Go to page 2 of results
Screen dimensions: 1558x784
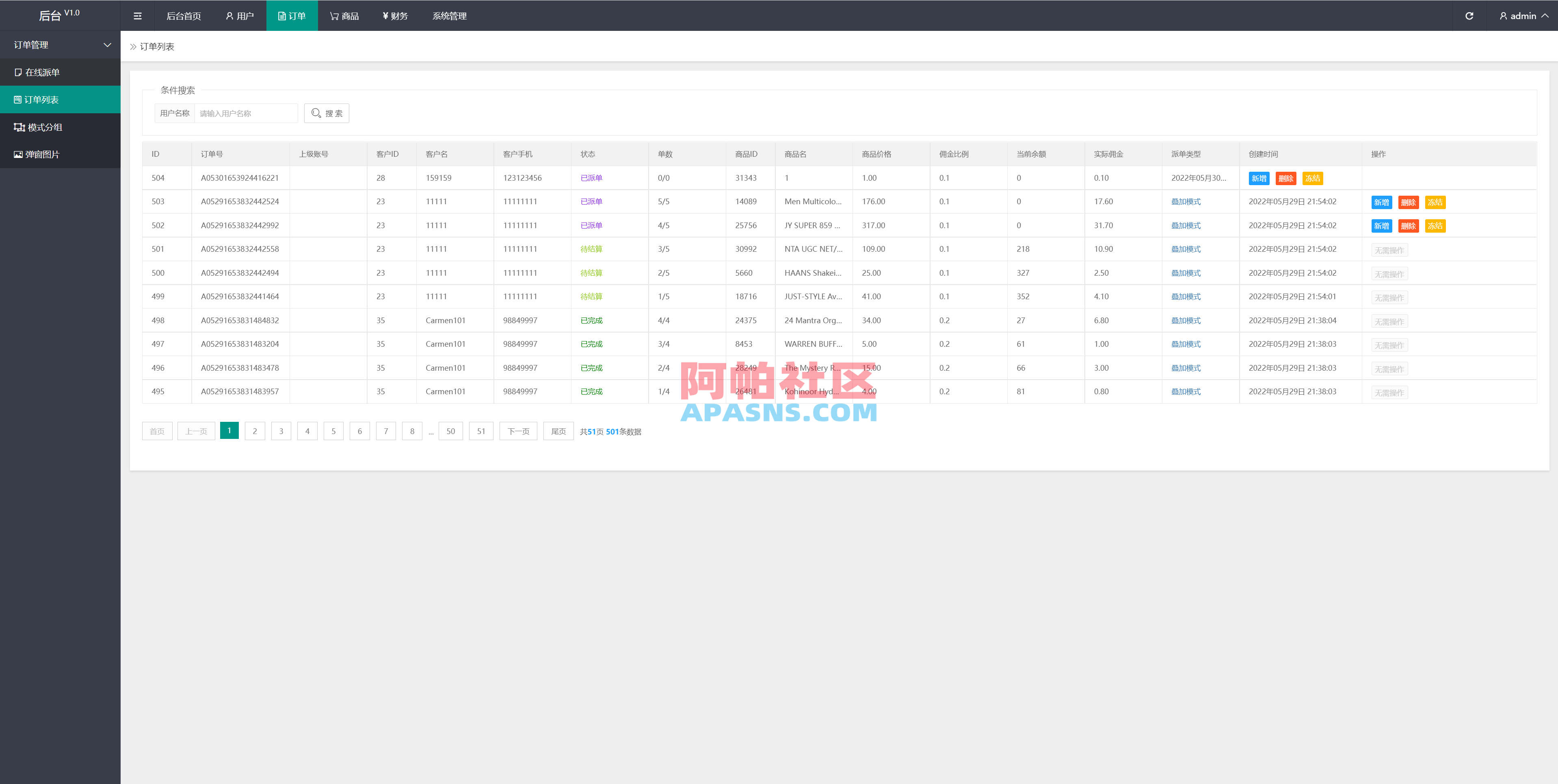pyautogui.click(x=255, y=431)
